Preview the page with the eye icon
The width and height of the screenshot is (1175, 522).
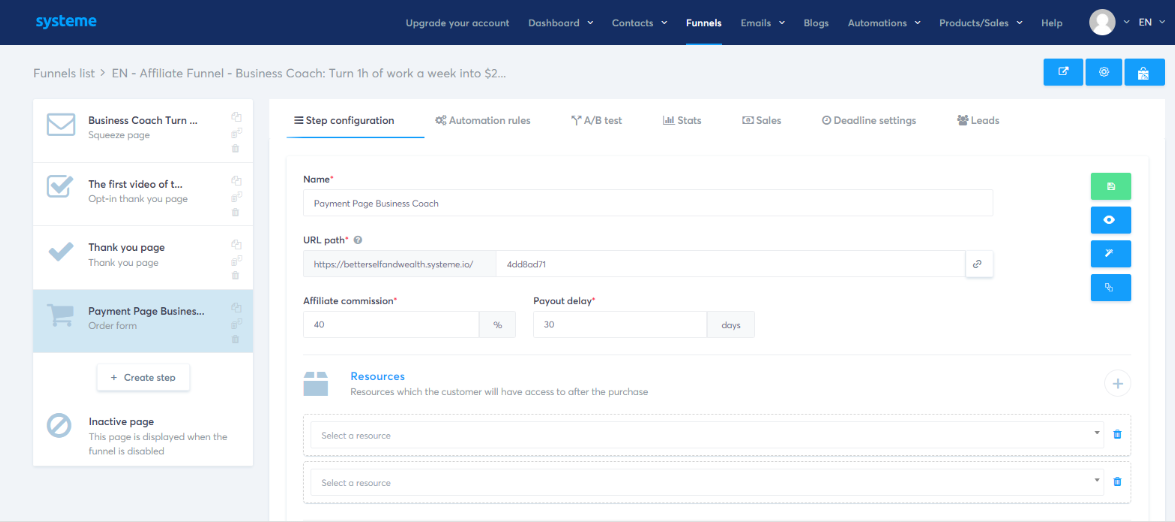(1110, 220)
